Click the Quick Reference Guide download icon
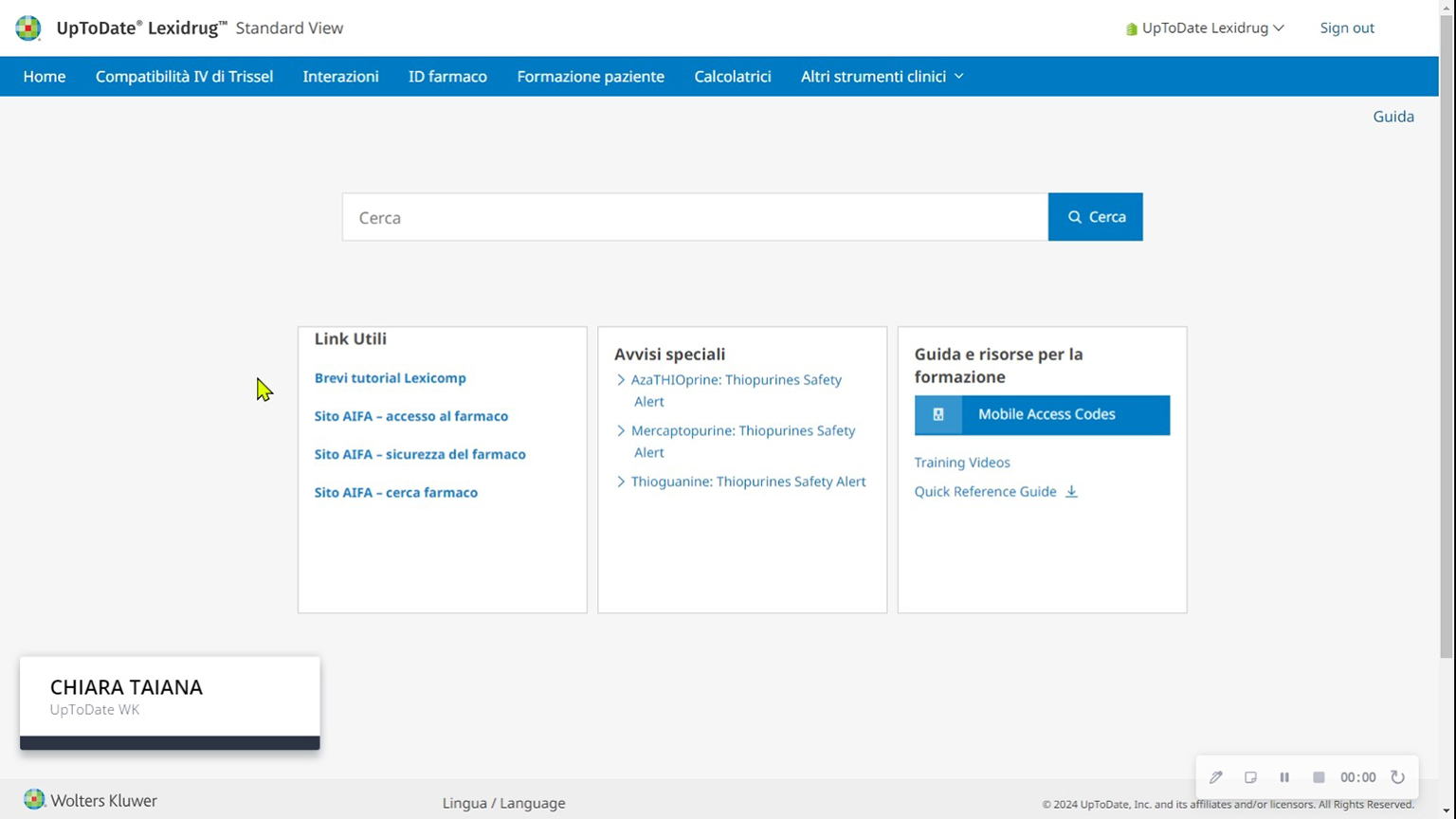Viewport: 1456px width, 819px height. tap(1071, 492)
